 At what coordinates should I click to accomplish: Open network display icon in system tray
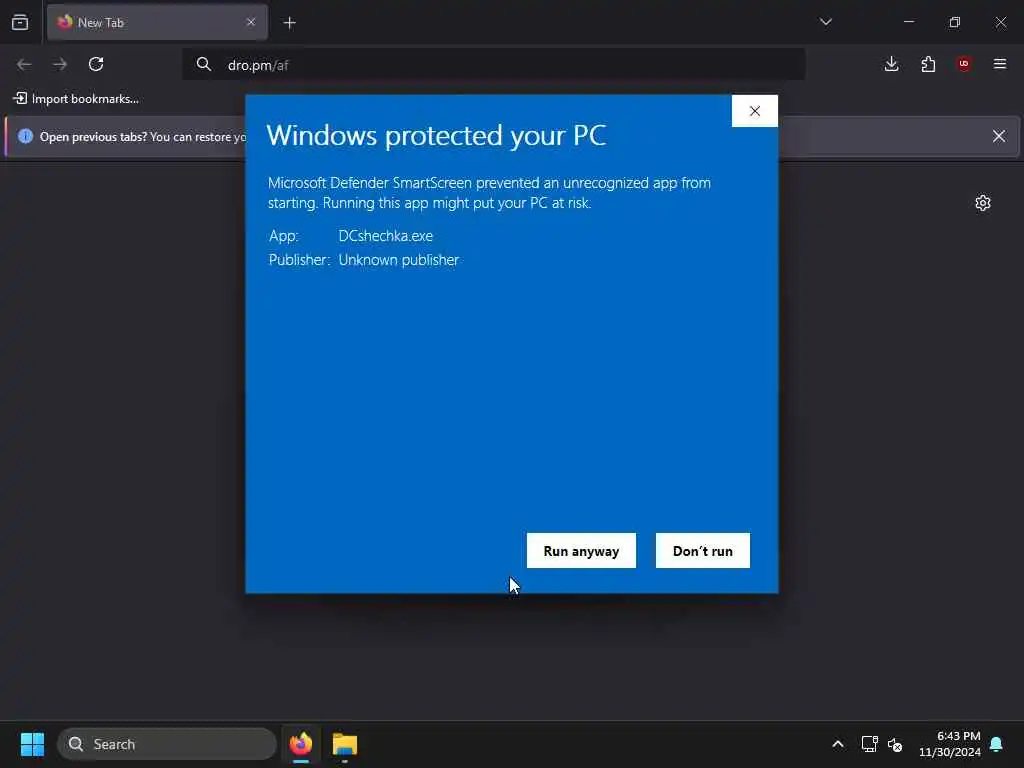point(869,744)
